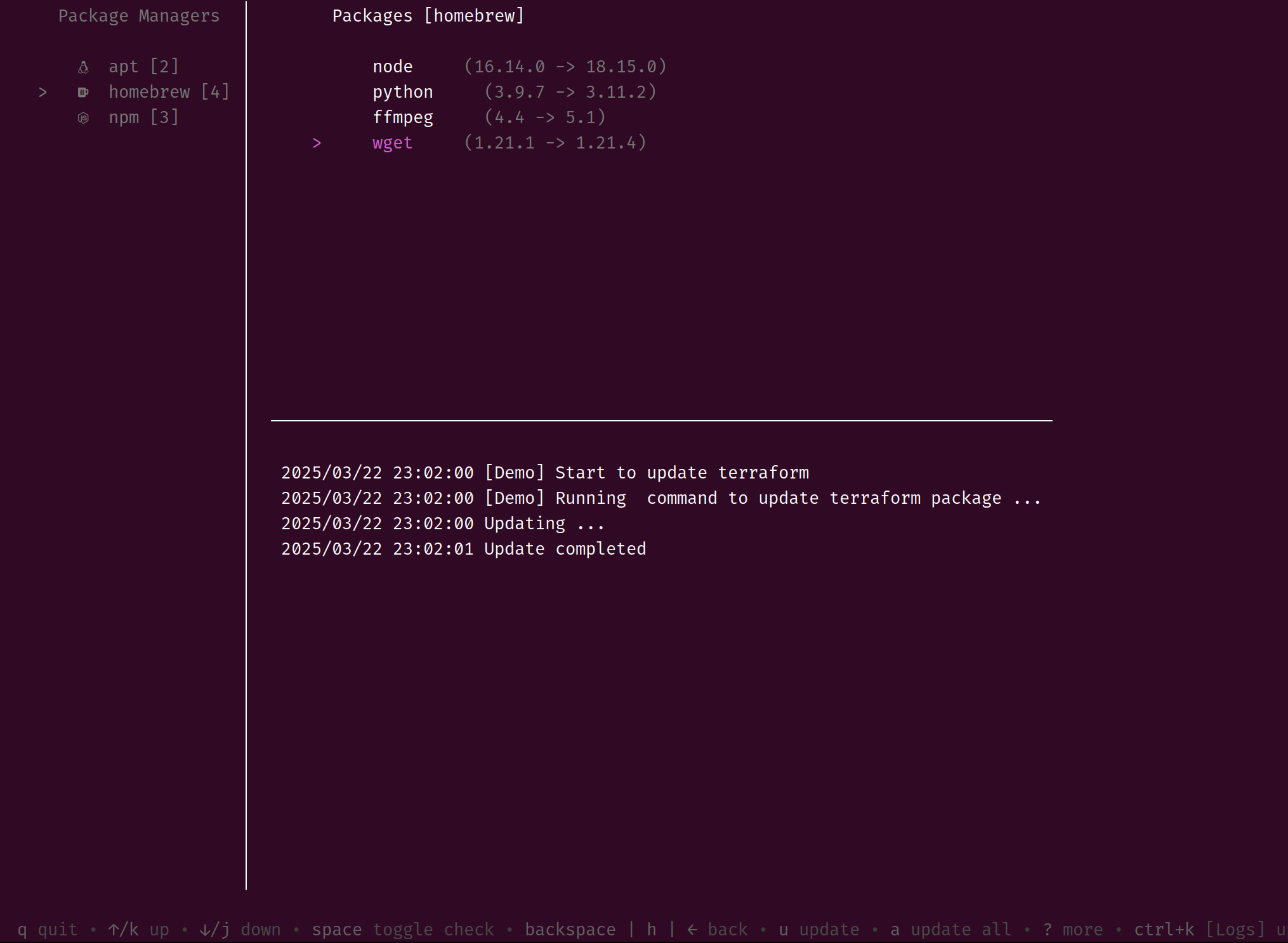The height and width of the screenshot is (943, 1288).
Task: Click the 'Start to update terraform' log line
Action: pos(545,473)
